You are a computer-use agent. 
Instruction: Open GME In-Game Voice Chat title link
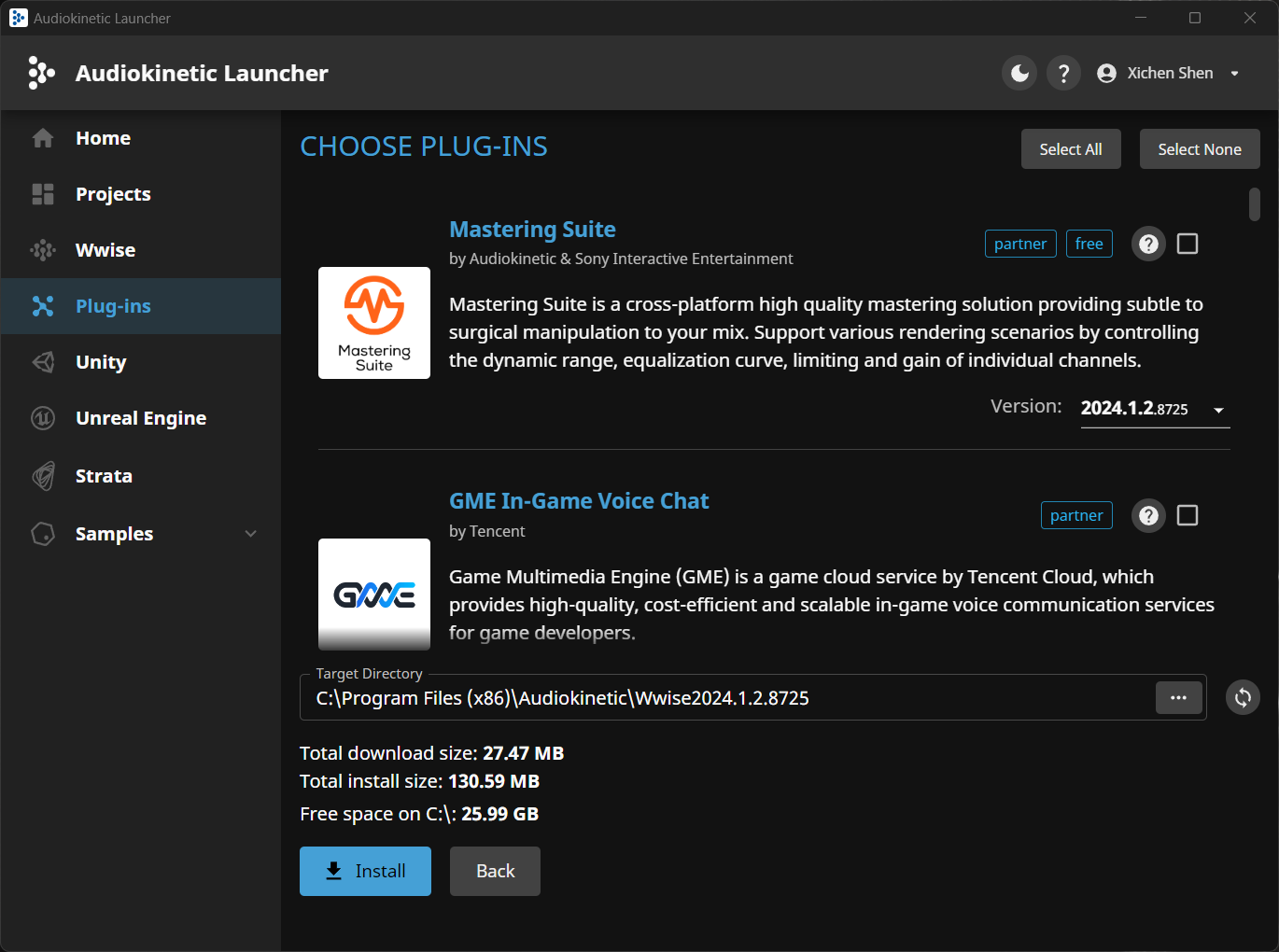[x=579, y=501]
